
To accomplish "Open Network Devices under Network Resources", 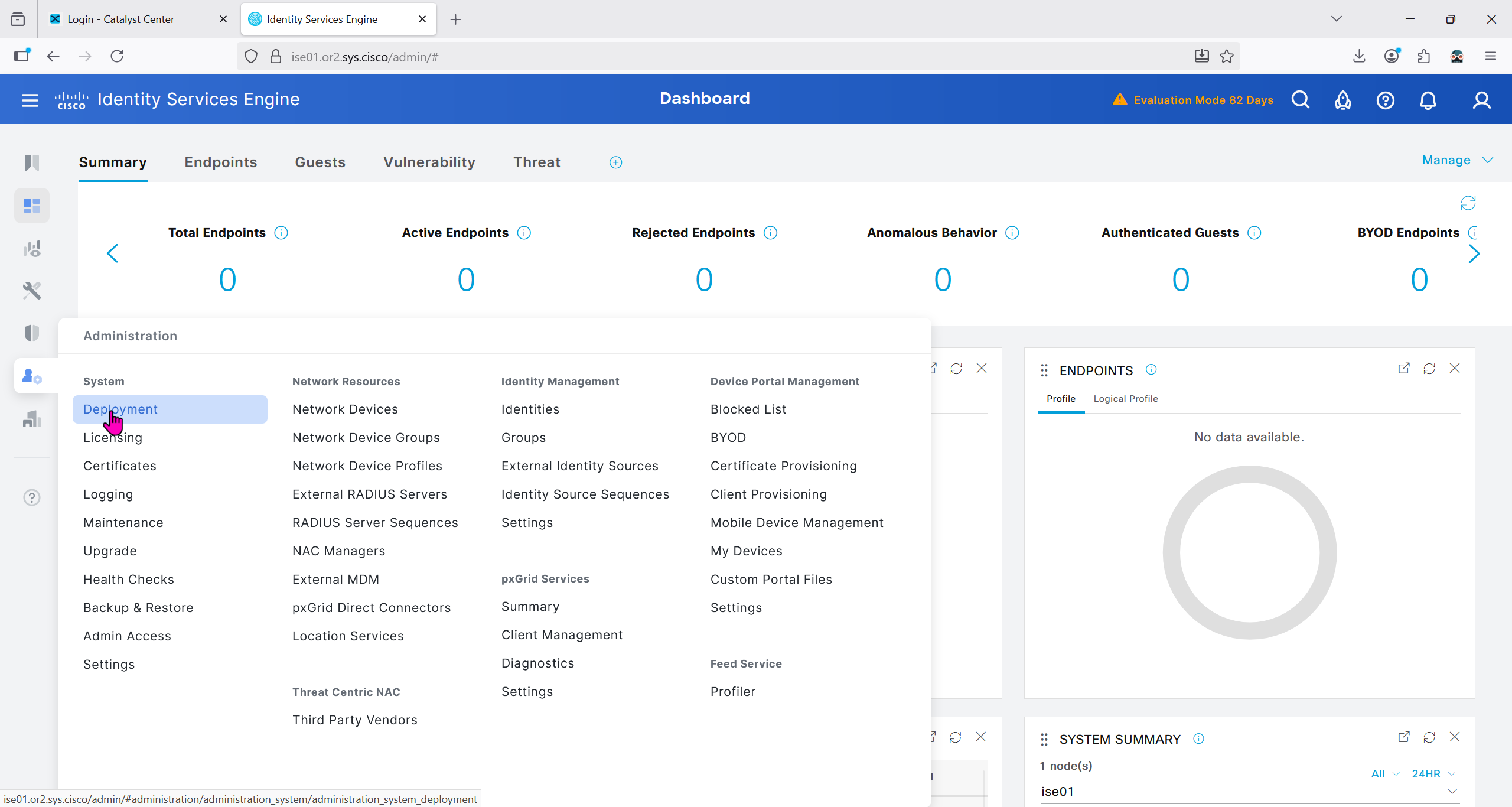I will [345, 409].
